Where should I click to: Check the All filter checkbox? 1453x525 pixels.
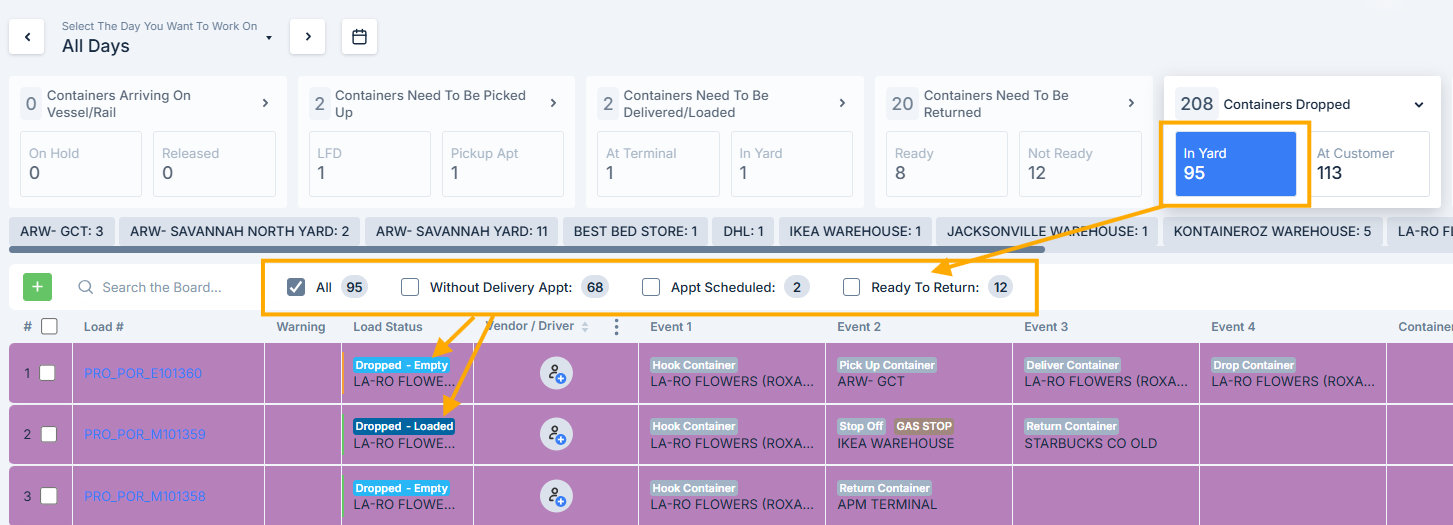point(296,287)
